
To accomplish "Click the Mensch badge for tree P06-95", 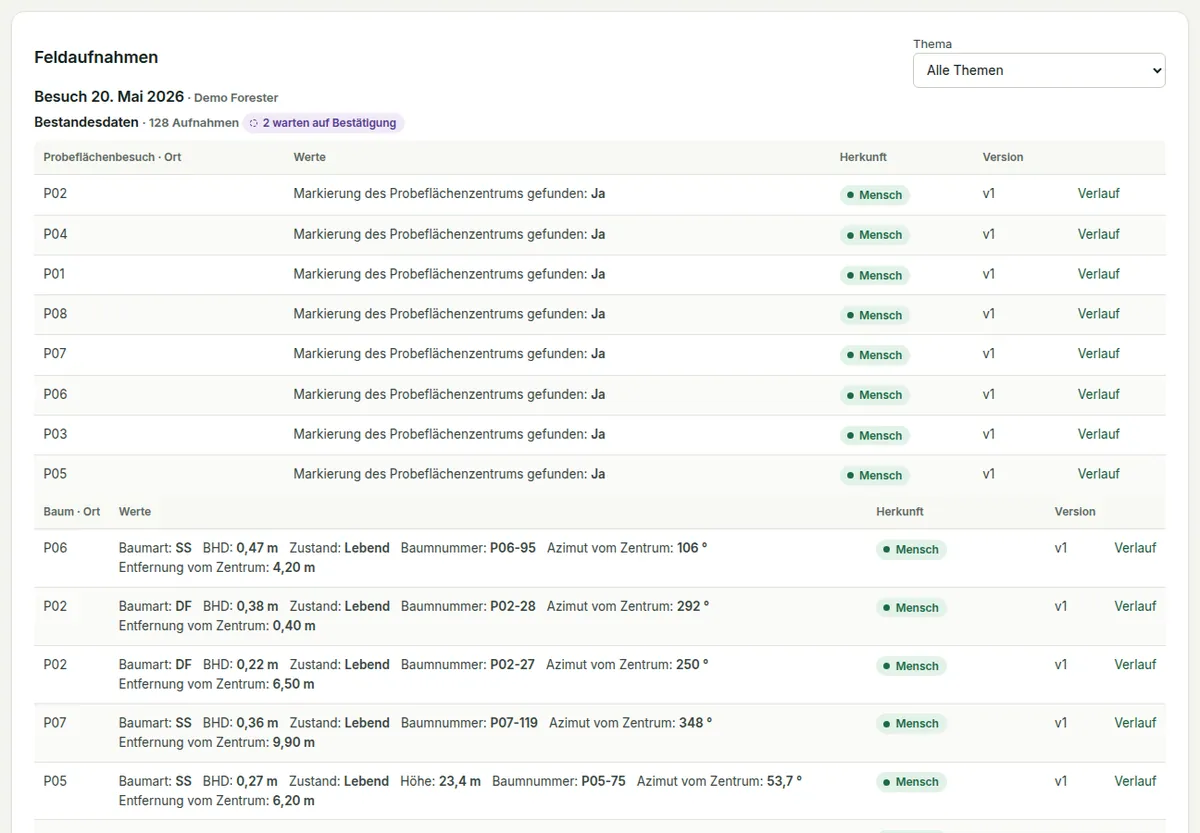I will click(911, 549).
